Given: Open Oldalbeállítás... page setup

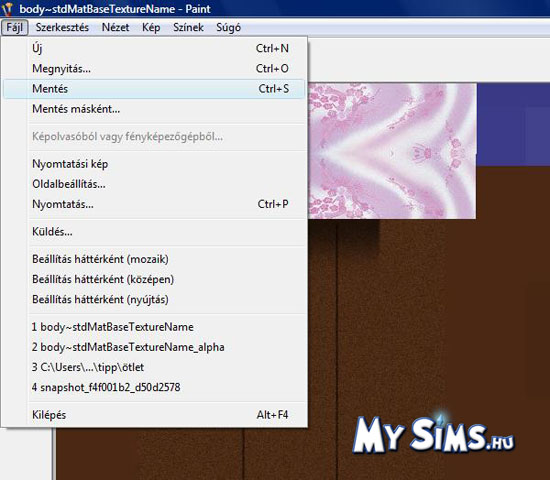Looking at the screenshot, I should (154, 184).
